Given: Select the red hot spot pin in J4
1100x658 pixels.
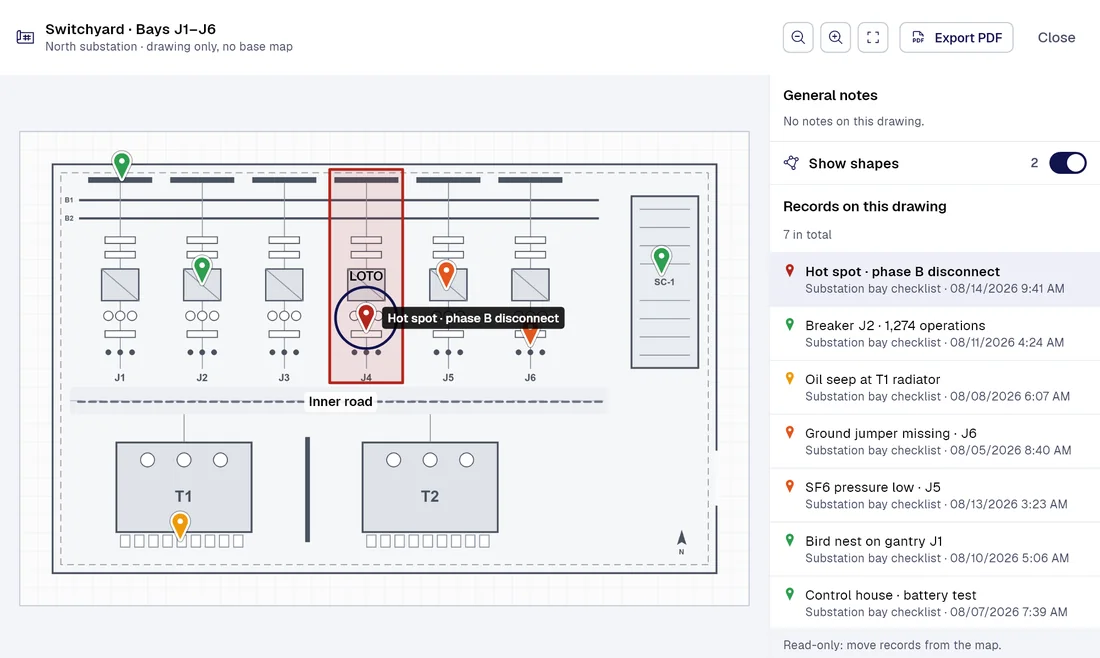Looking at the screenshot, I should tap(366, 318).
